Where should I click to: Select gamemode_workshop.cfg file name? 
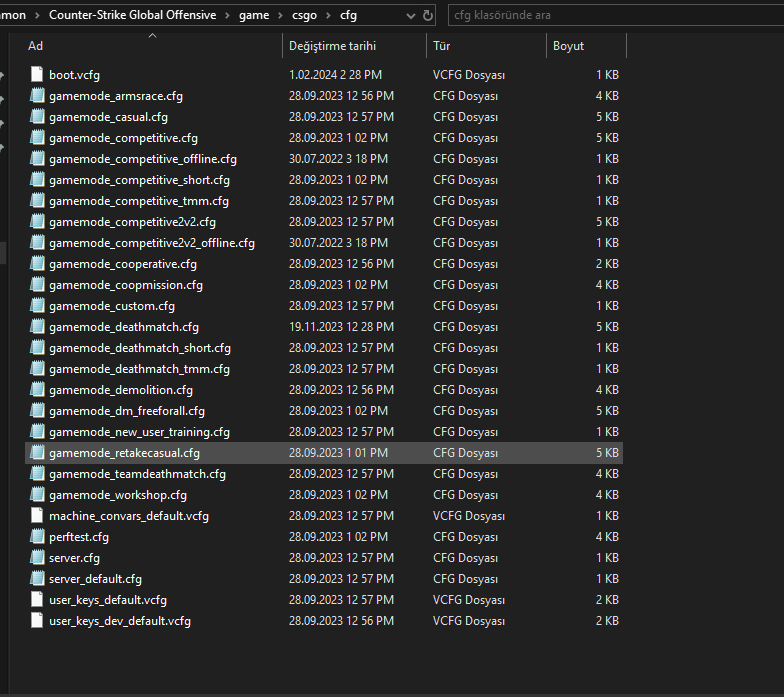118,495
